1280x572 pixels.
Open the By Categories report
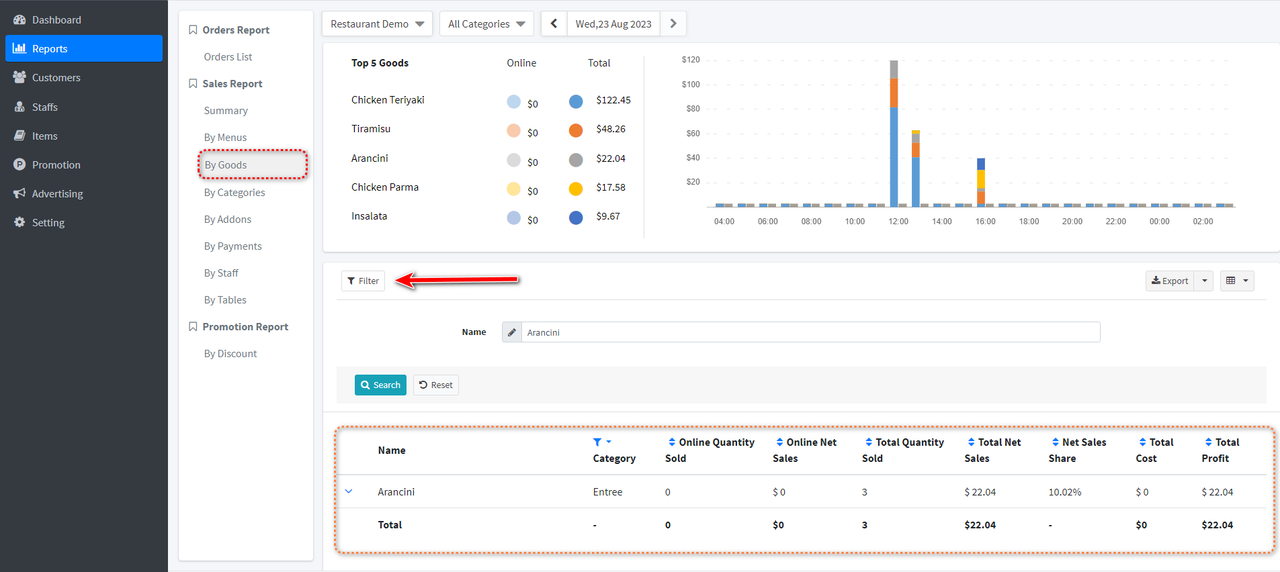click(x=234, y=193)
